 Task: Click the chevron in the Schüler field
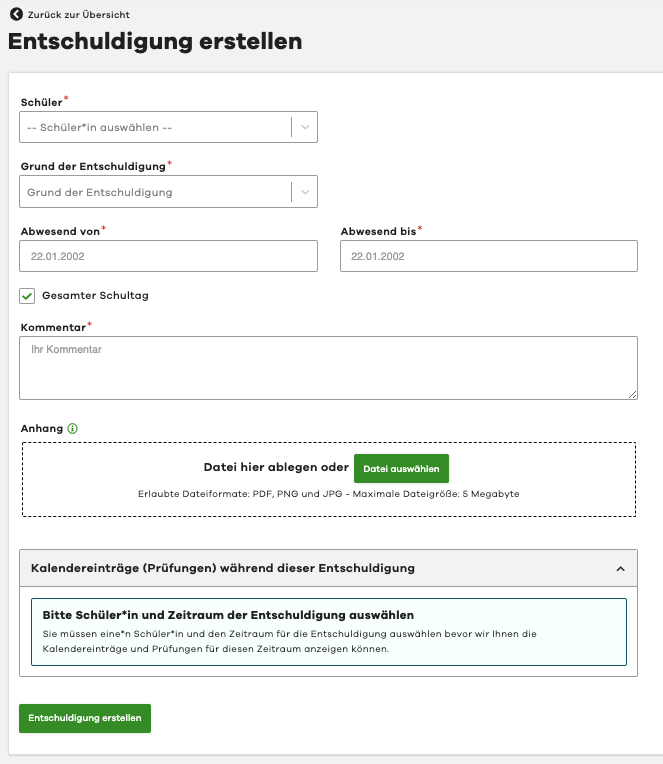click(x=305, y=127)
